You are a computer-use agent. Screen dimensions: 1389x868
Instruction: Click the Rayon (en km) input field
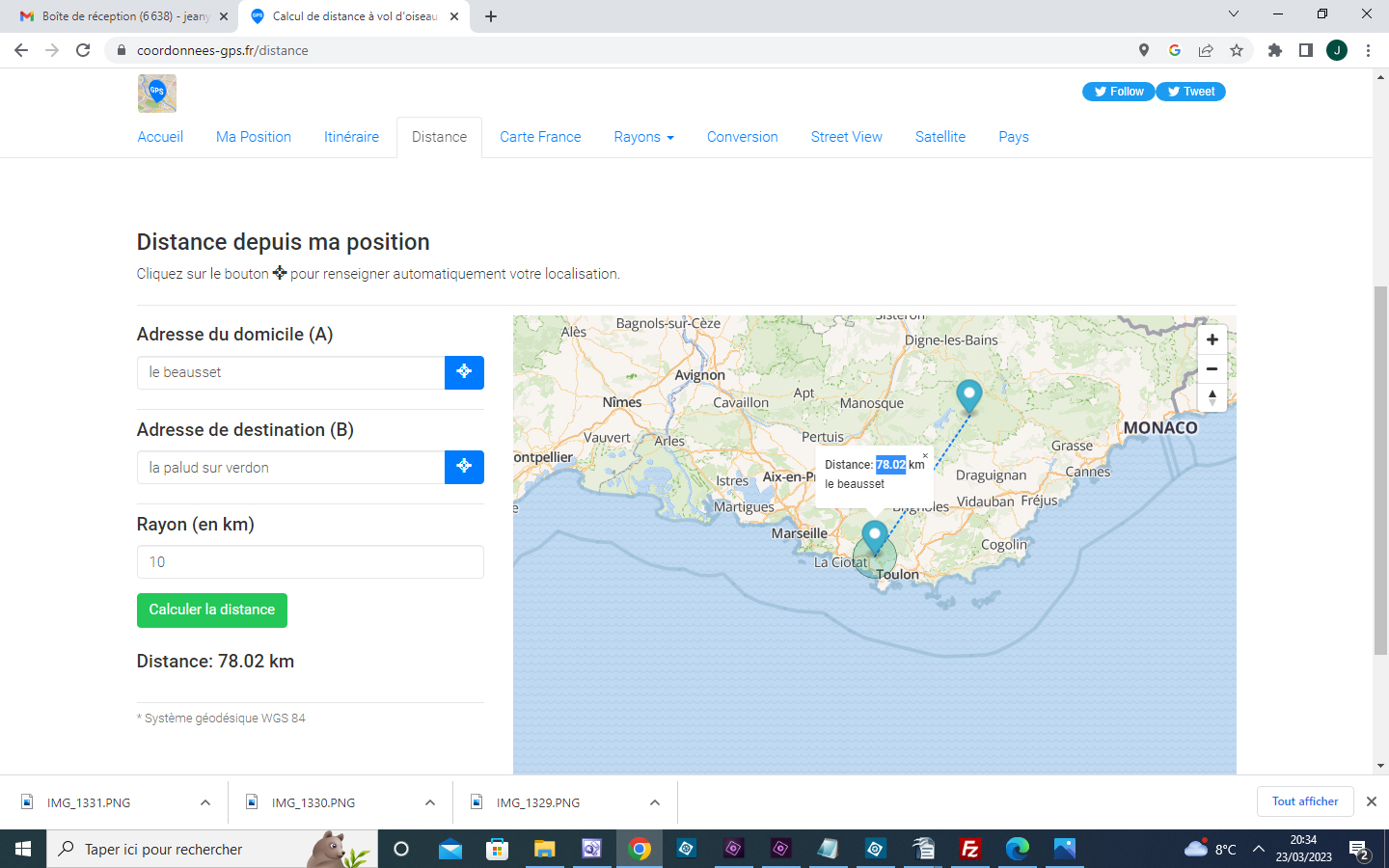click(310, 561)
